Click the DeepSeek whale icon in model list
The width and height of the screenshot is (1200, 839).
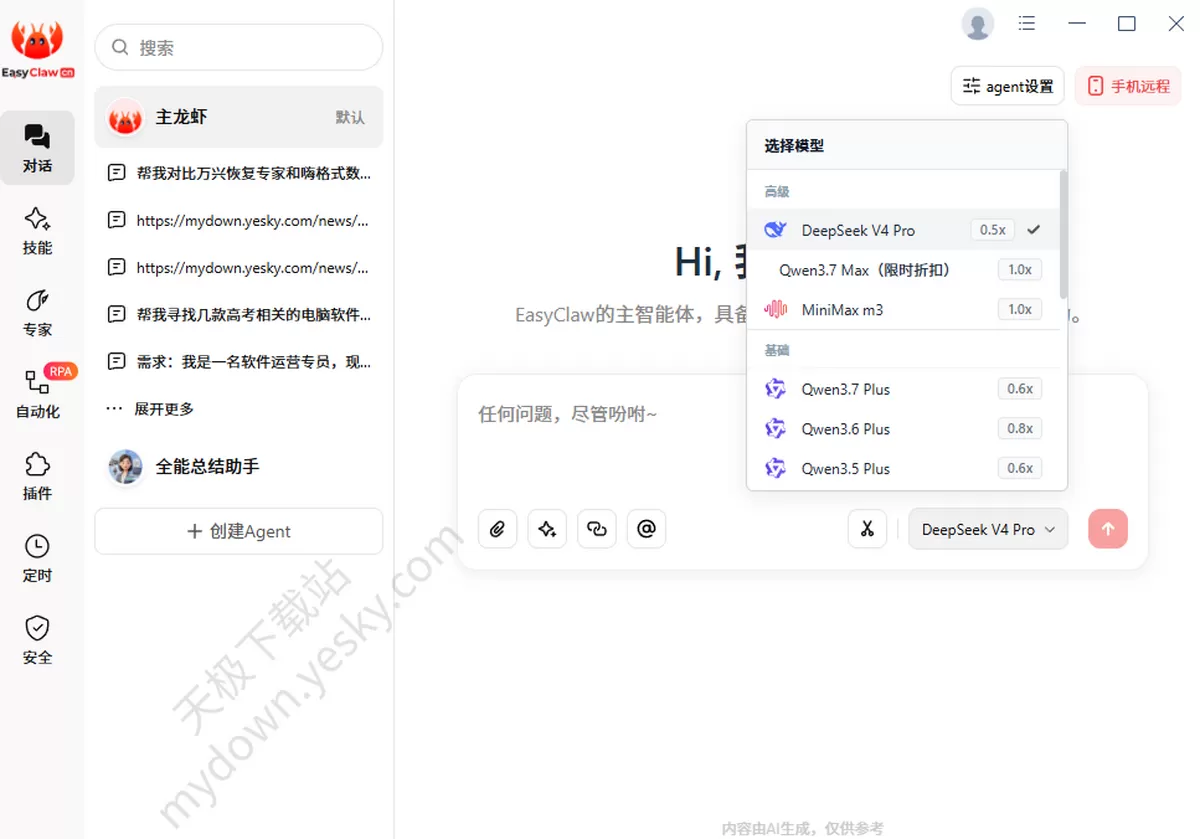775,230
